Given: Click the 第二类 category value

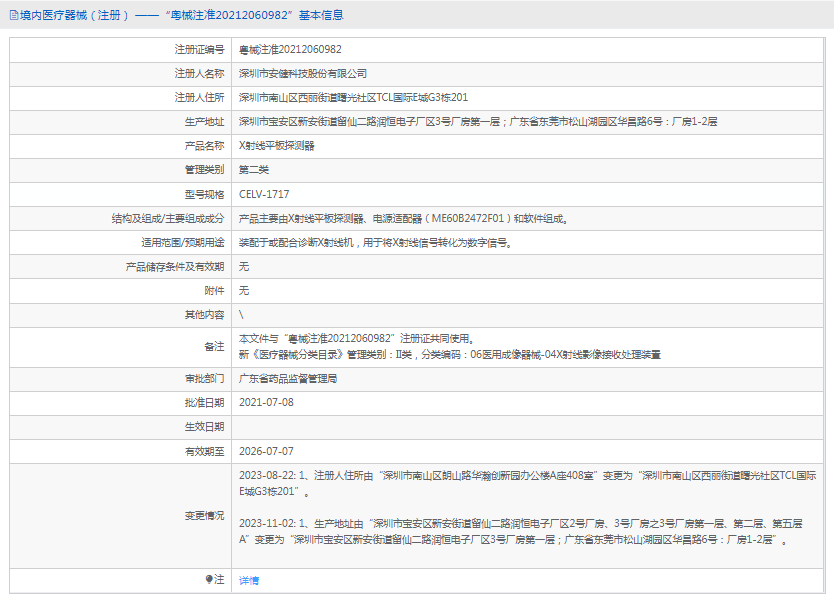Looking at the screenshot, I should tap(254, 170).
